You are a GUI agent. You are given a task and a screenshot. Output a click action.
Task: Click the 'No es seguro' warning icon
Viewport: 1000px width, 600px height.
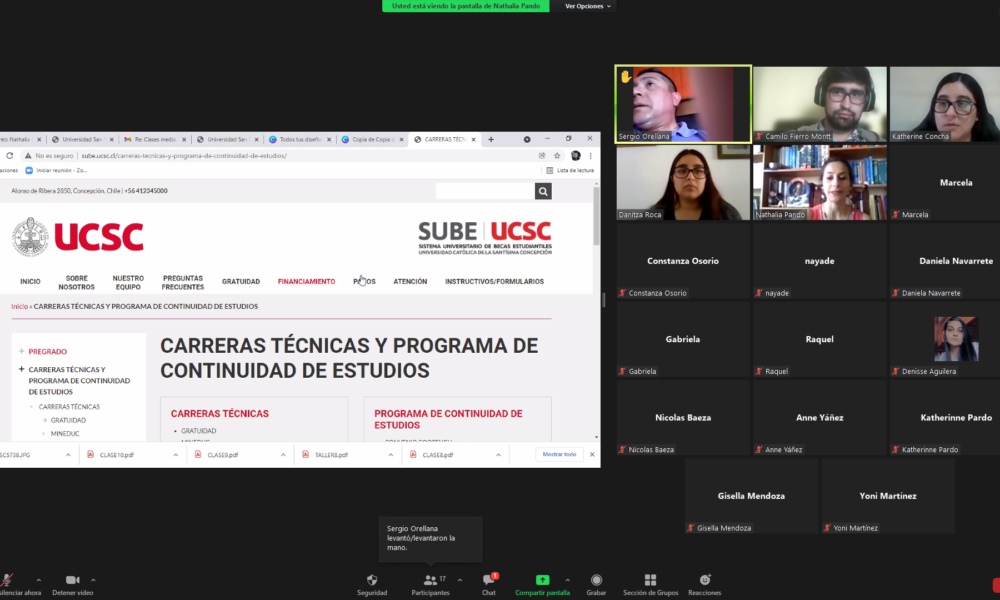pyautogui.click(x=28, y=156)
